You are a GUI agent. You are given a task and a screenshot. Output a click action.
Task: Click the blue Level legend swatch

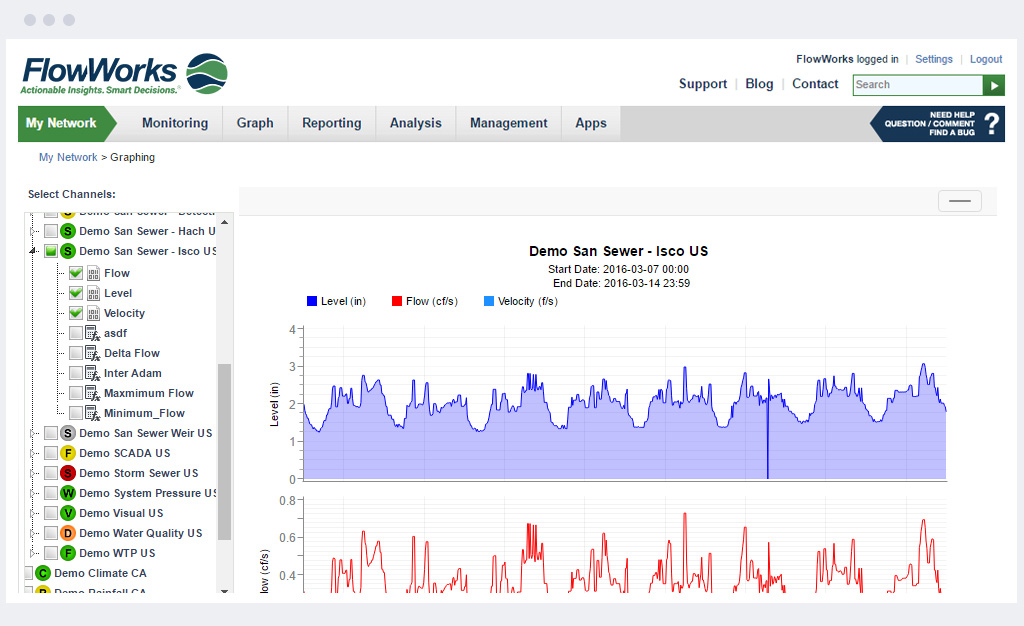[312, 301]
